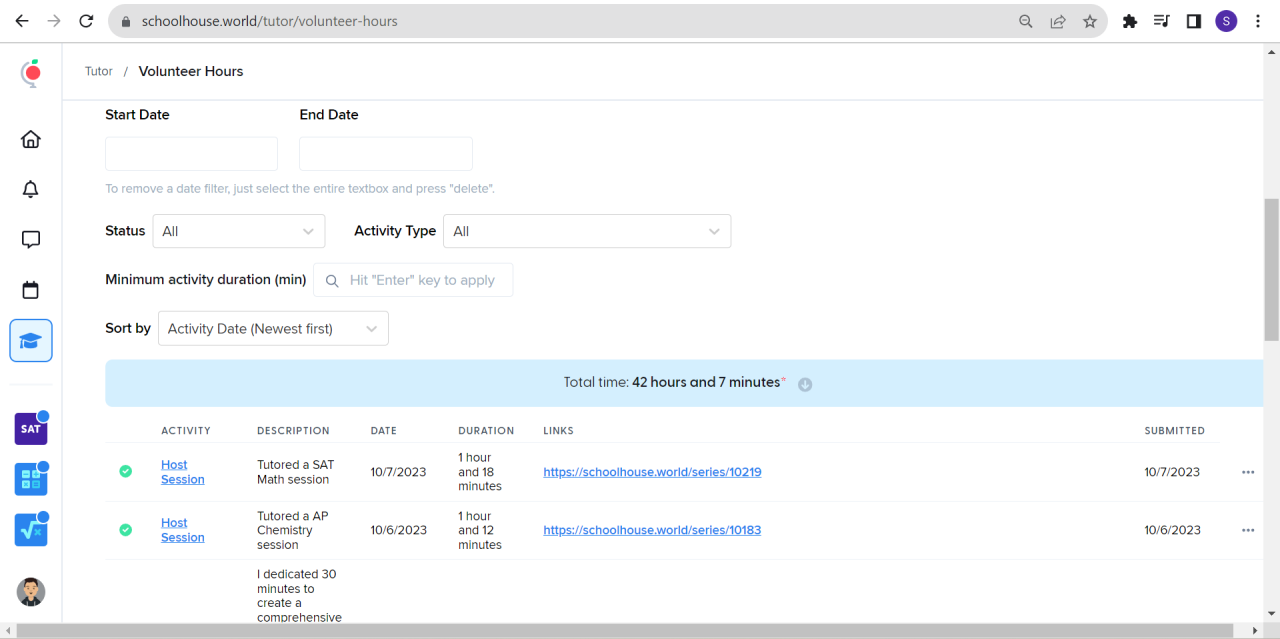The height and width of the screenshot is (639, 1280).
Task: Bookmark this page with the star
Action: pos(1090,21)
